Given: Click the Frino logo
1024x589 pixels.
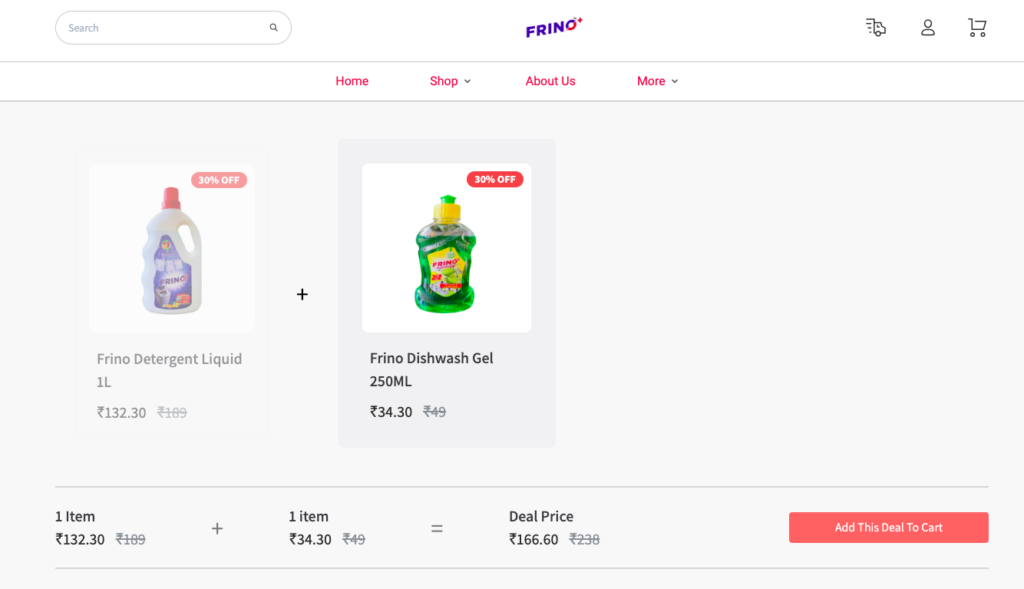Looking at the screenshot, I should (553, 28).
